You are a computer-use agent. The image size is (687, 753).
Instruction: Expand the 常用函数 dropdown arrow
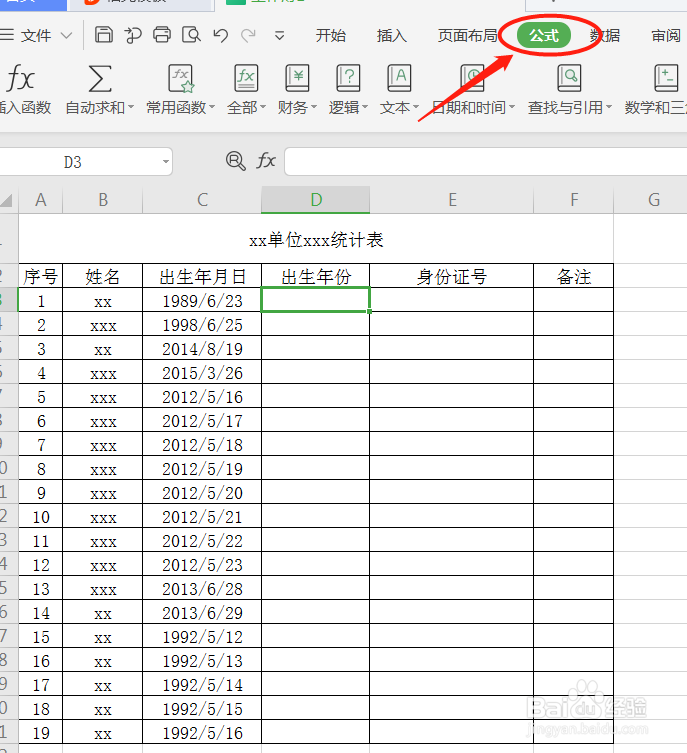tap(212, 107)
